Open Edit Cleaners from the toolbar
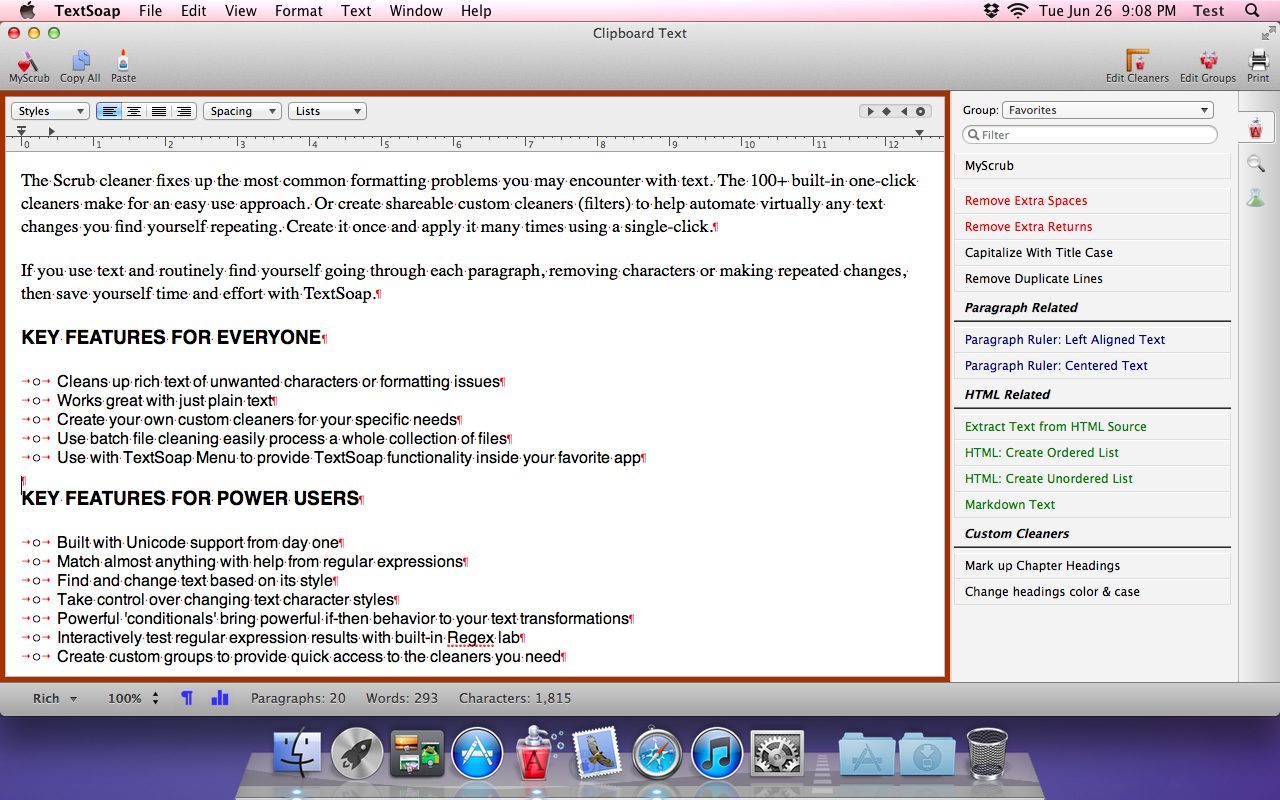 1137,63
